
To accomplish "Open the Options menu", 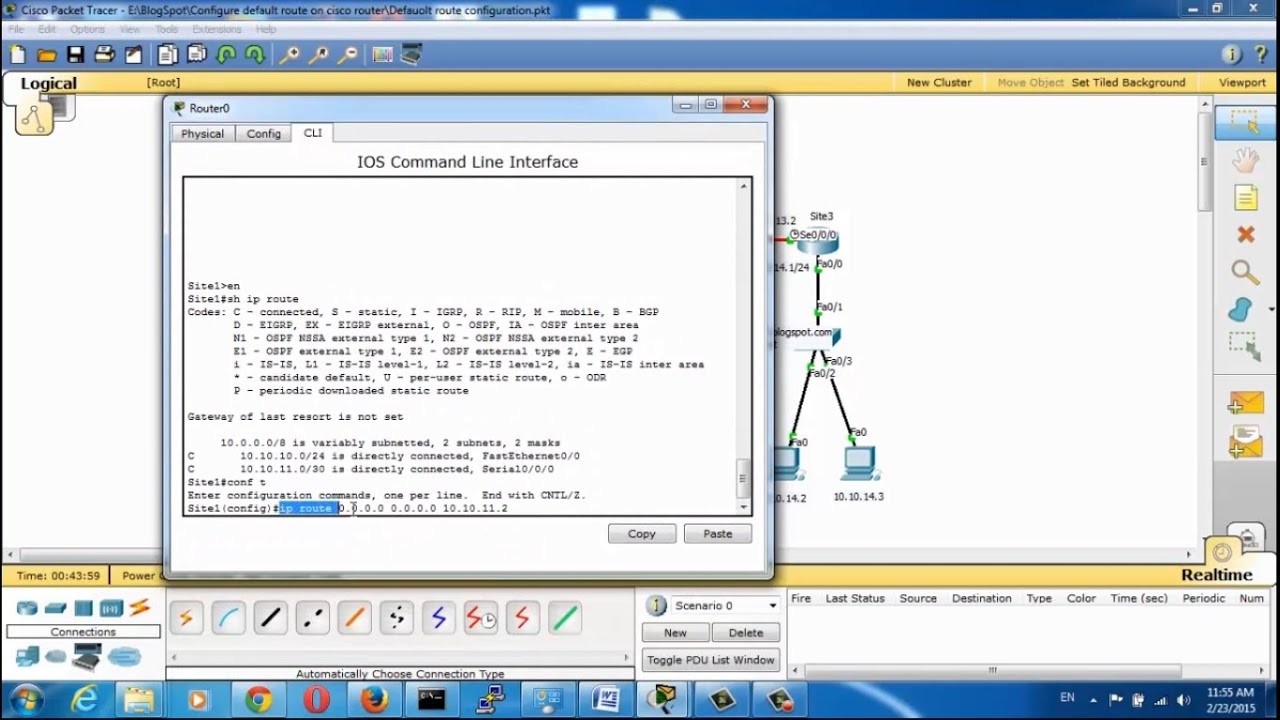I will [x=87, y=29].
